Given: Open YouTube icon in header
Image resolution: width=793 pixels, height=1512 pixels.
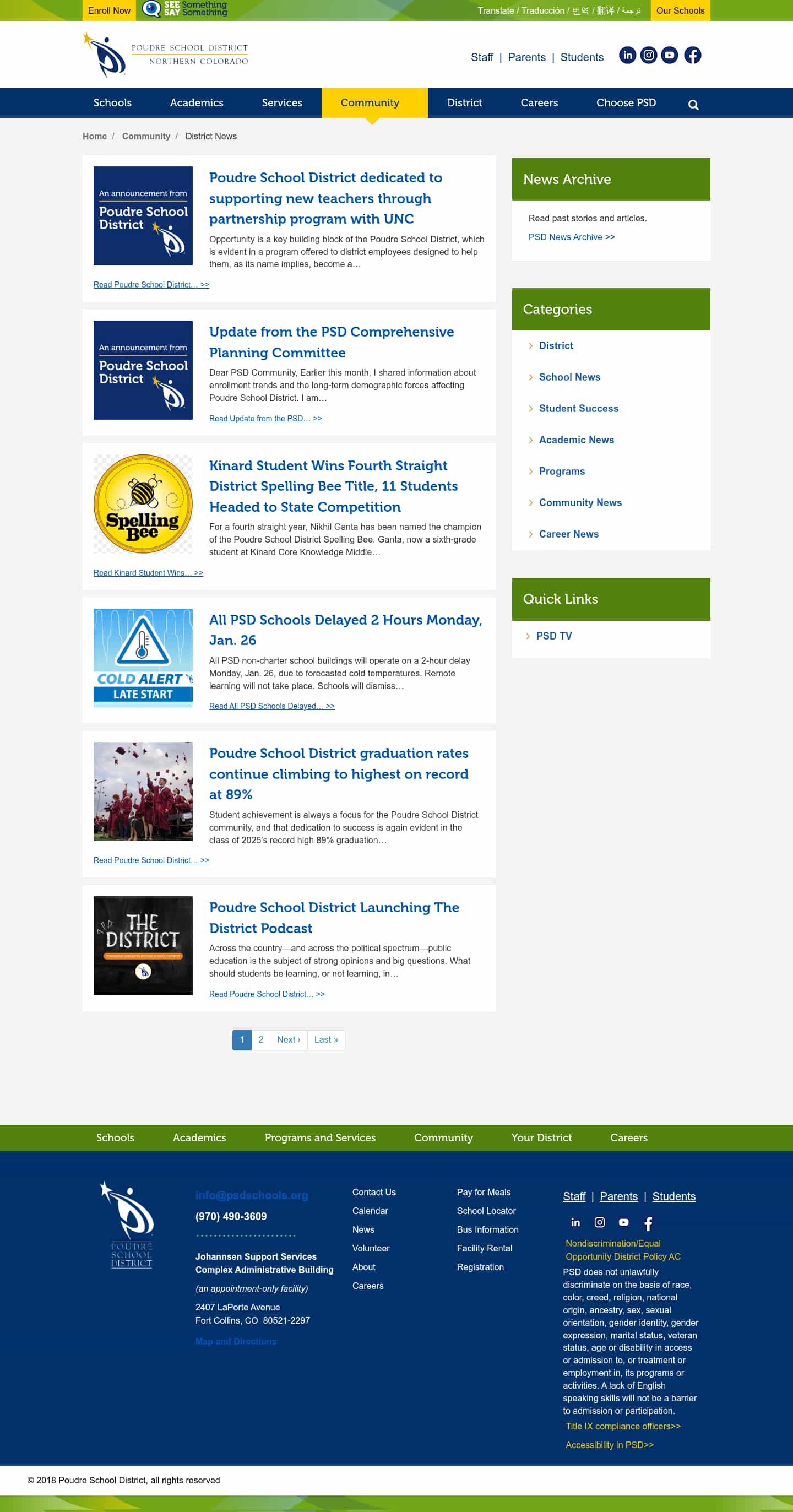Looking at the screenshot, I should (669, 55).
